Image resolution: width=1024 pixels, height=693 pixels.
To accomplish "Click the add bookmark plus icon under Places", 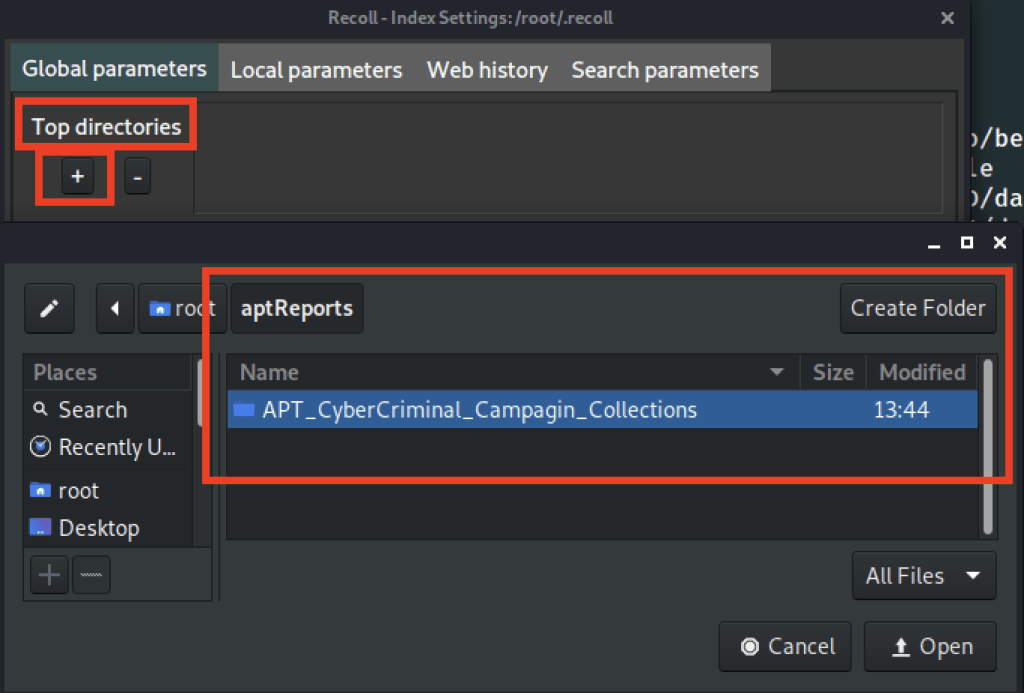I will click(x=49, y=575).
